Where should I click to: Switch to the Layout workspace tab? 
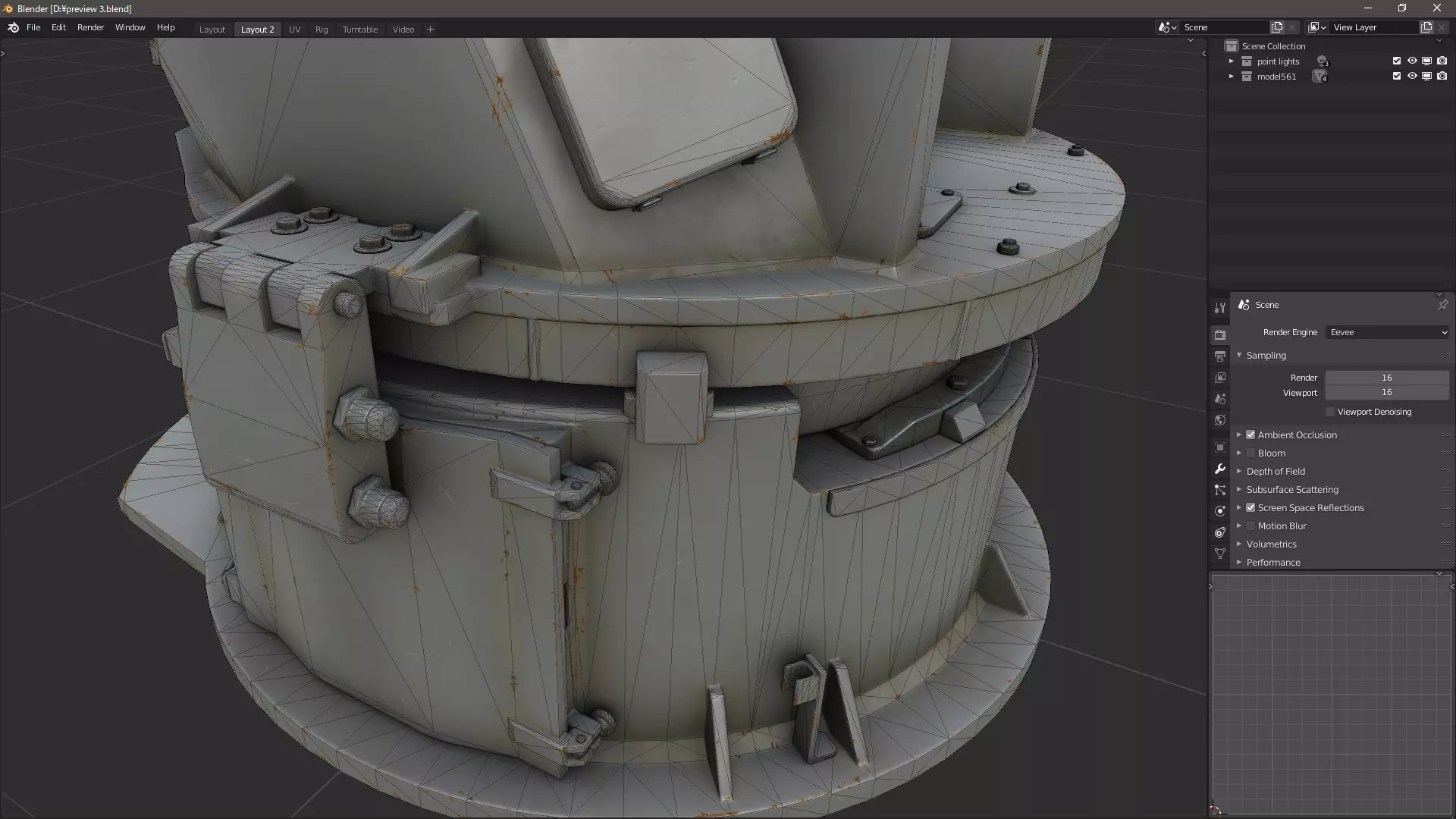212,30
